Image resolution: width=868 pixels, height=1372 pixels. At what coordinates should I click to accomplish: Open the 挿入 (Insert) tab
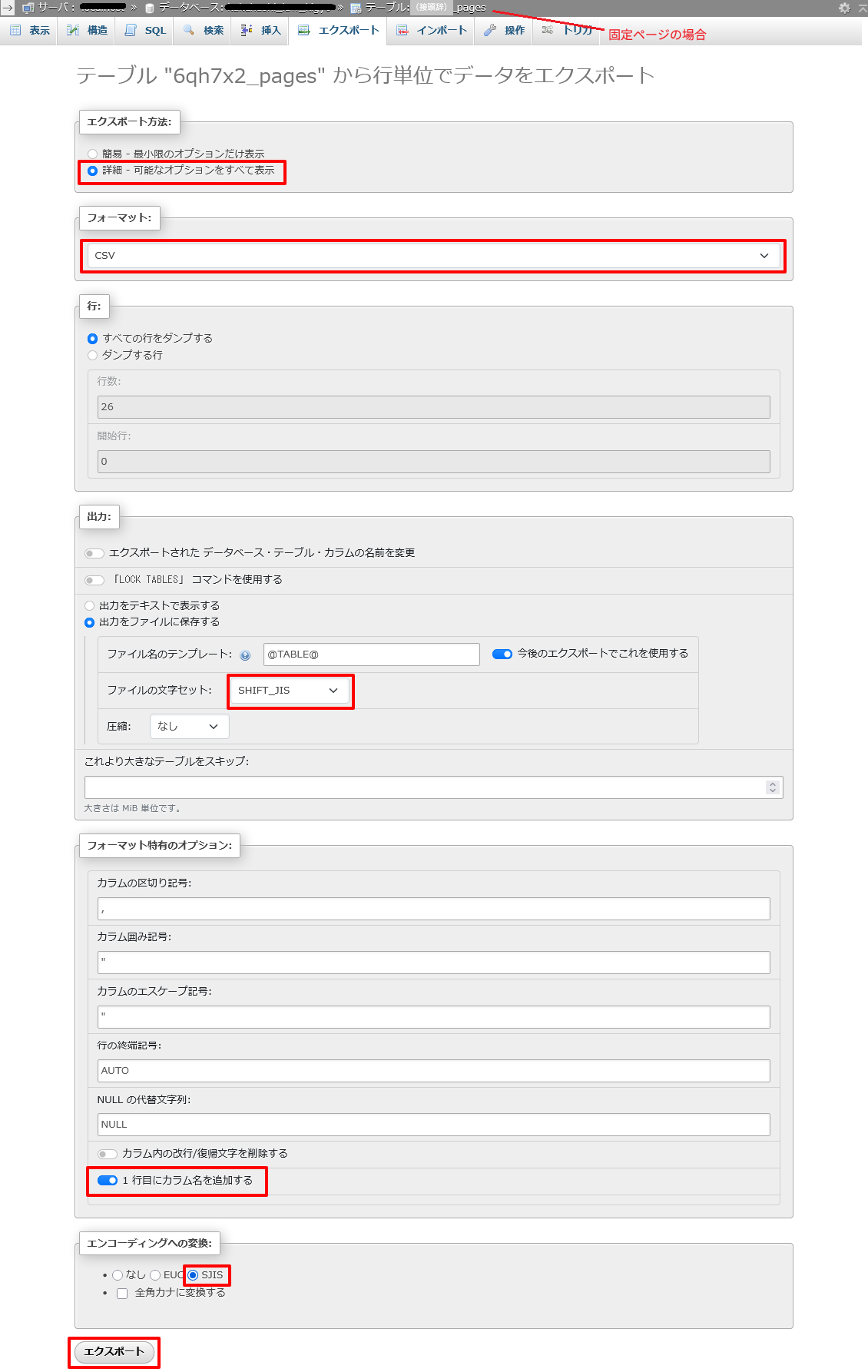point(260,31)
